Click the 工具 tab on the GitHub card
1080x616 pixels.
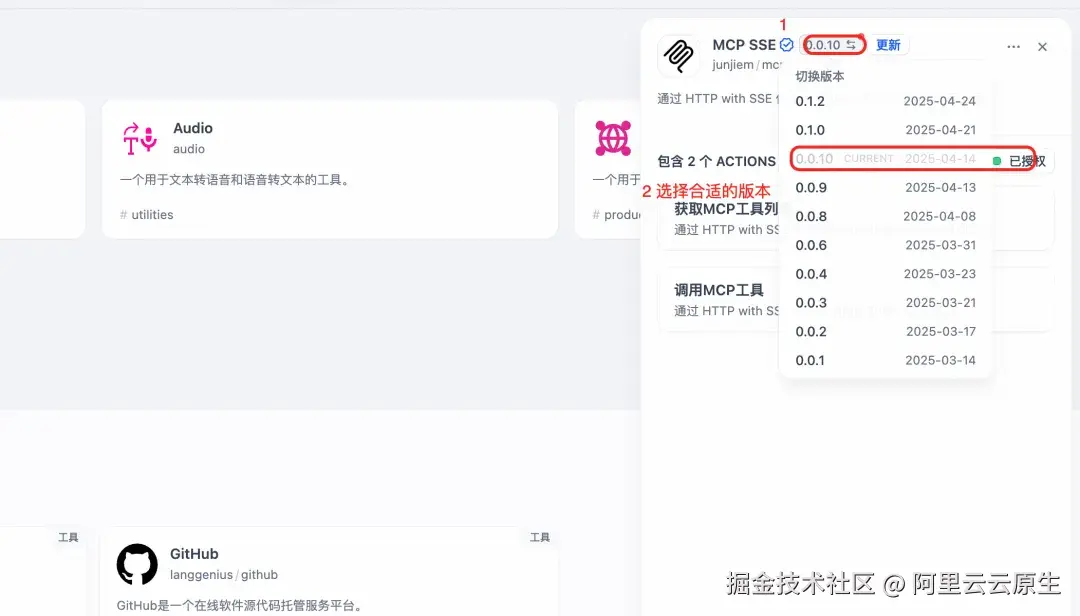tap(540, 537)
